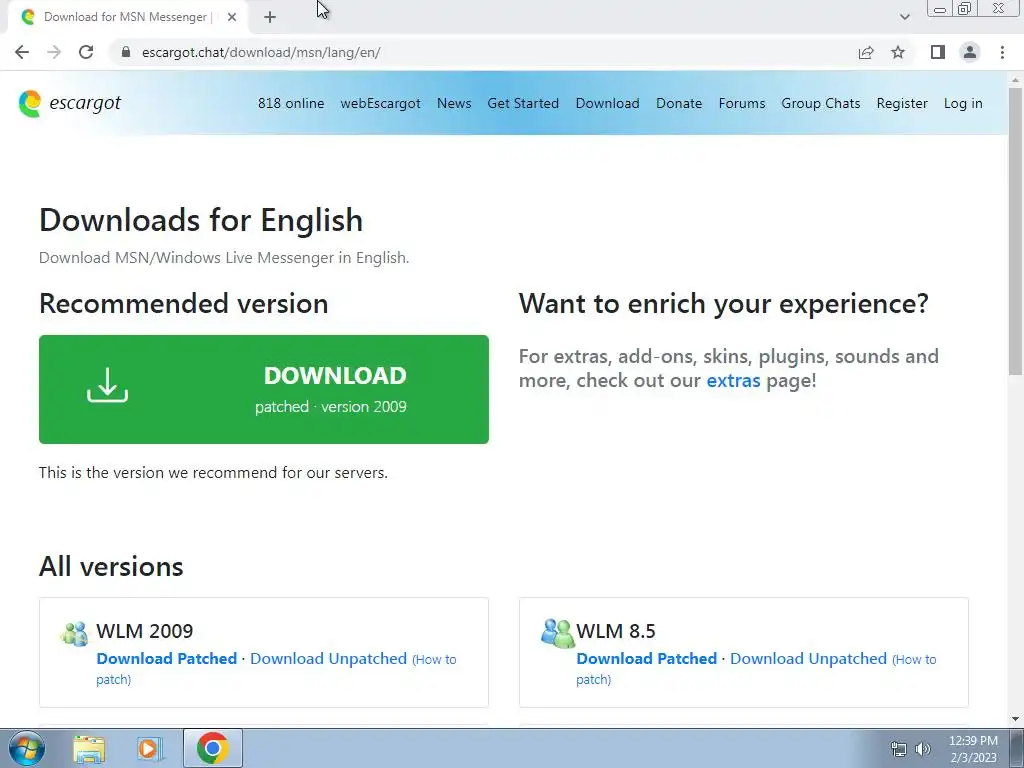Click the scrollbar up arrow
The width and height of the screenshot is (1024, 768).
coord(1015,80)
